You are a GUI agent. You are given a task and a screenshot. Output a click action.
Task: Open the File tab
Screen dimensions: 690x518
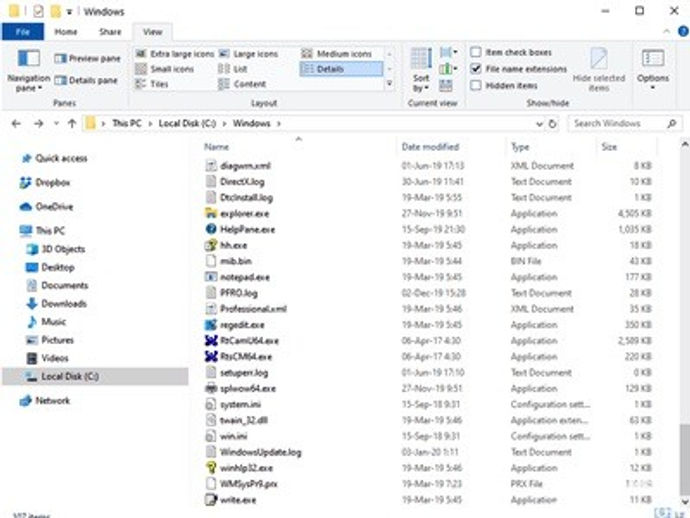pos(23,32)
